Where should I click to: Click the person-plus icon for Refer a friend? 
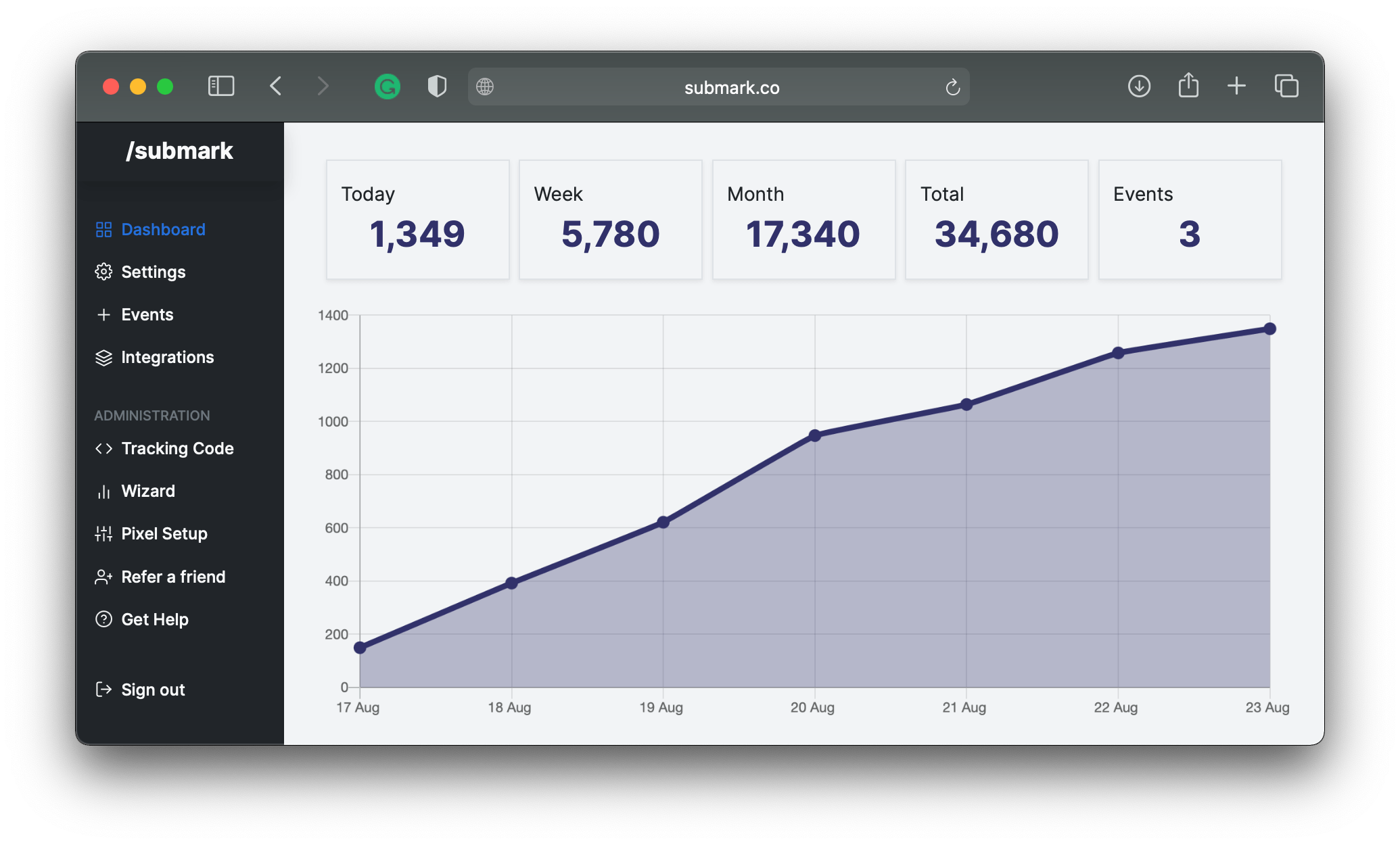coord(104,577)
